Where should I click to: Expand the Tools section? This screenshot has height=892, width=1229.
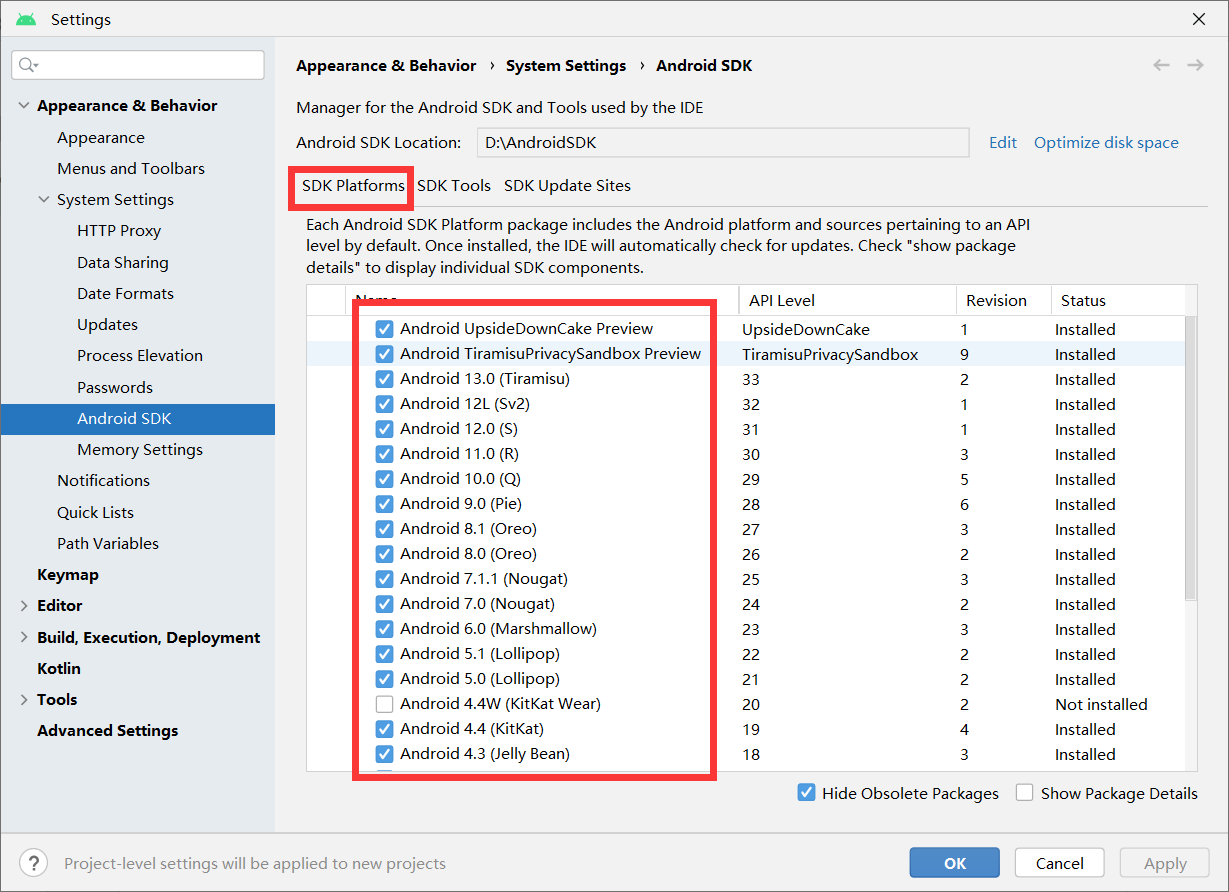[x=24, y=700]
